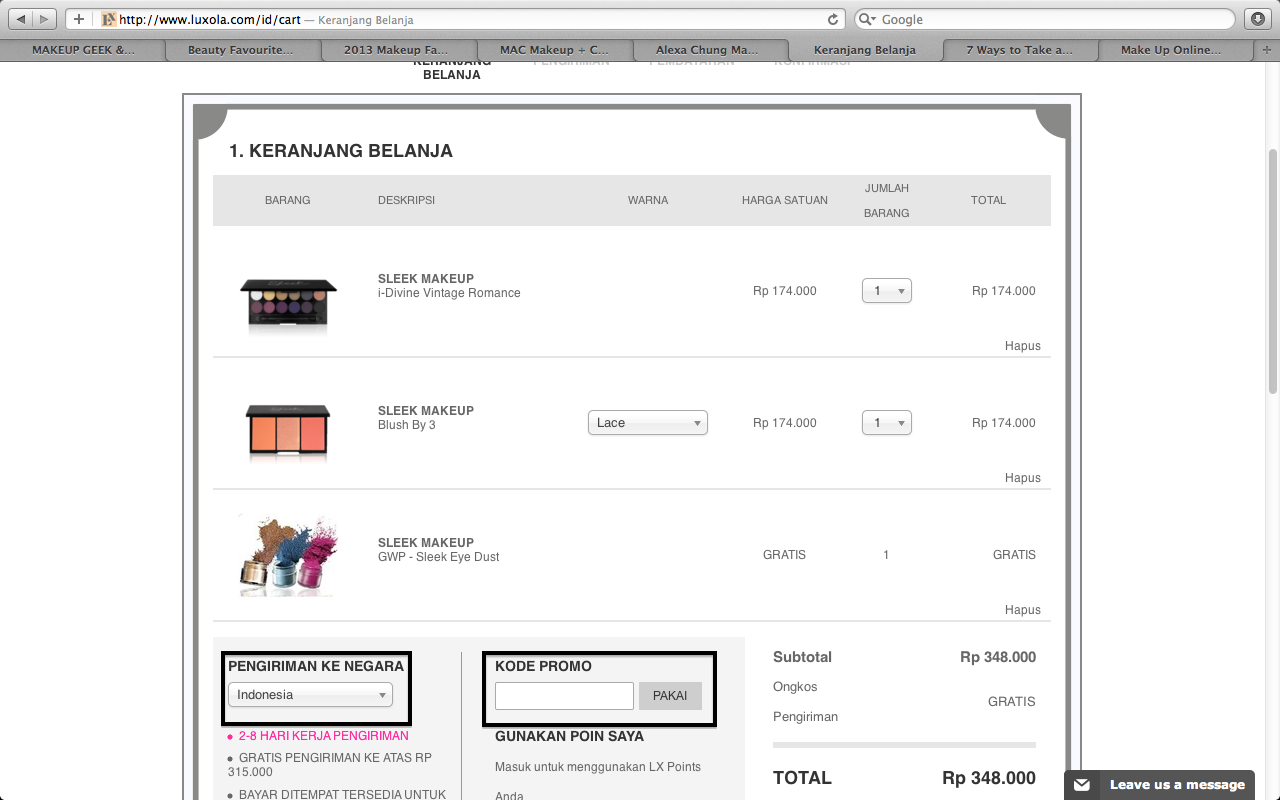Switch to 7 Ways to Take a... tab

tap(1019, 49)
